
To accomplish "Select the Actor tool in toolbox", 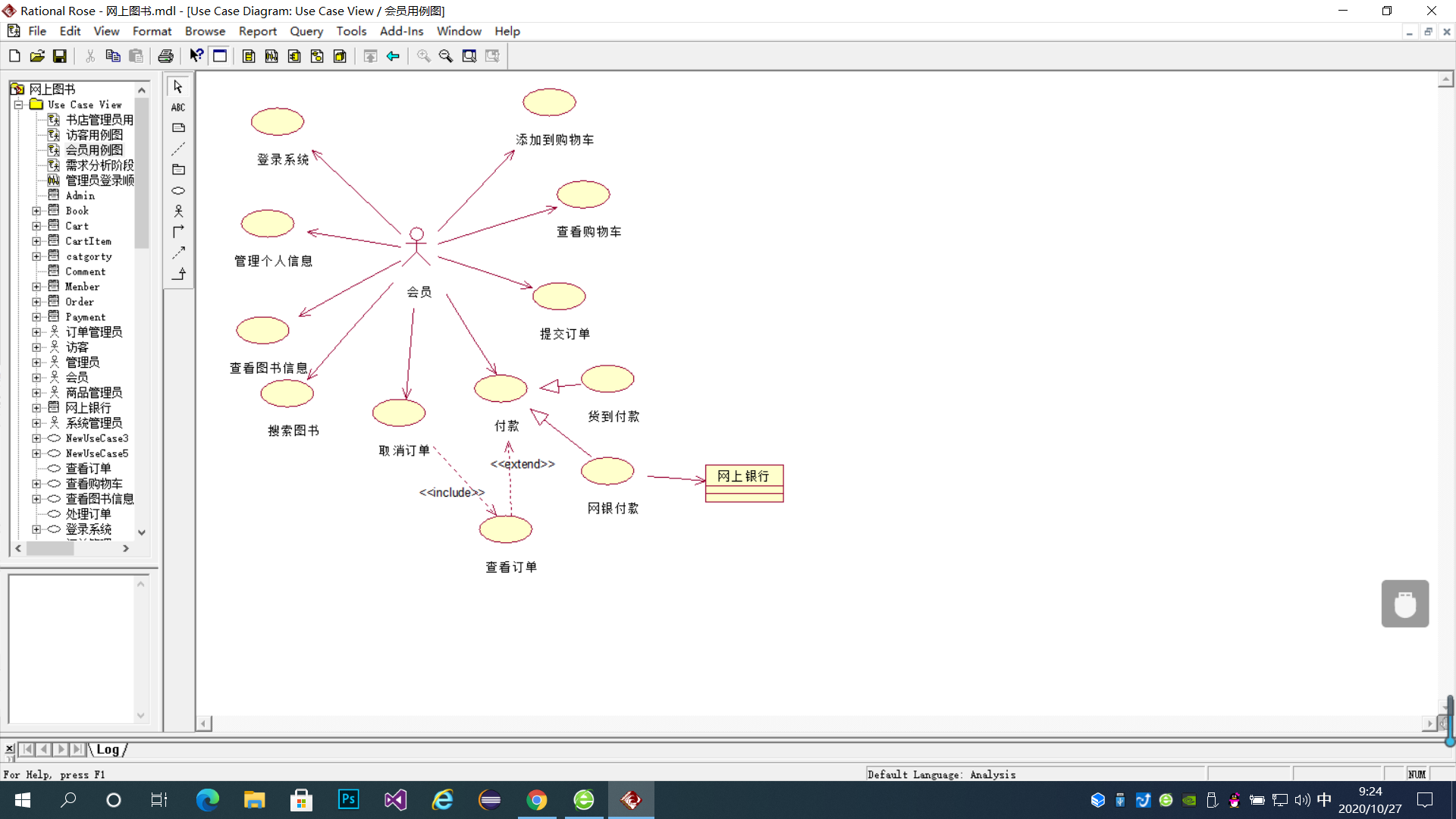I will click(178, 211).
